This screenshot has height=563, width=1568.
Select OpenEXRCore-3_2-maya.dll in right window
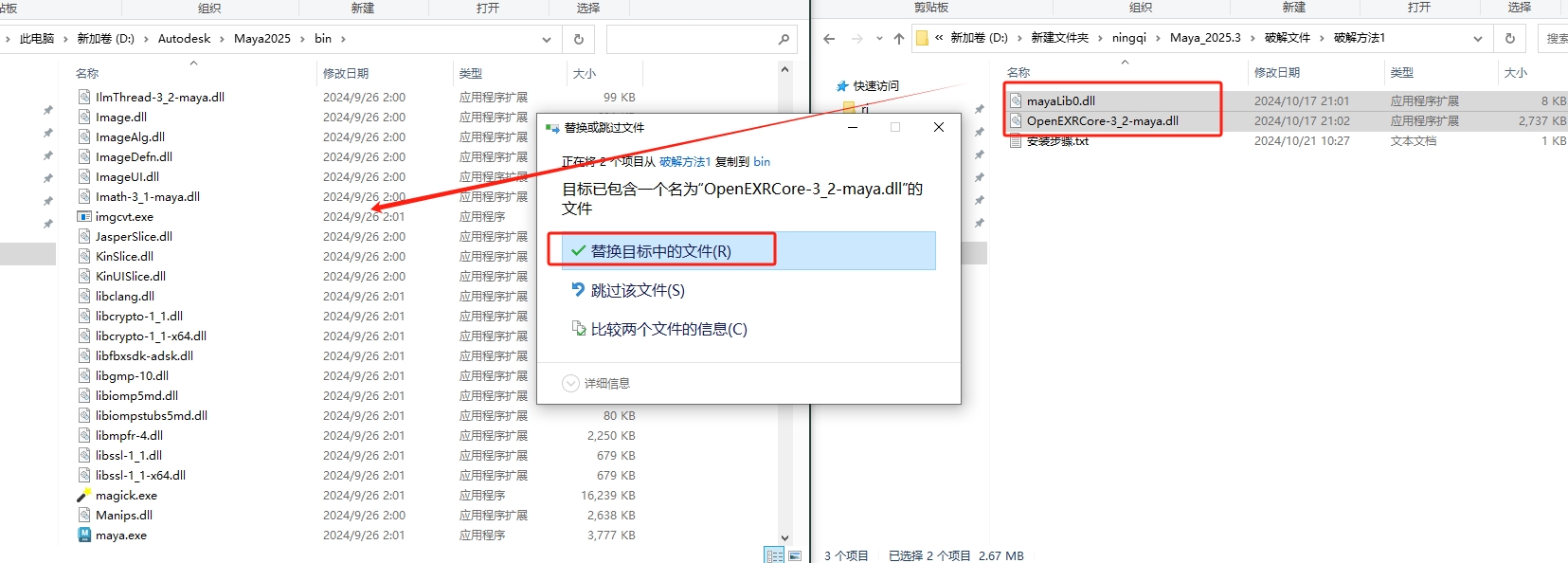(x=1103, y=120)
